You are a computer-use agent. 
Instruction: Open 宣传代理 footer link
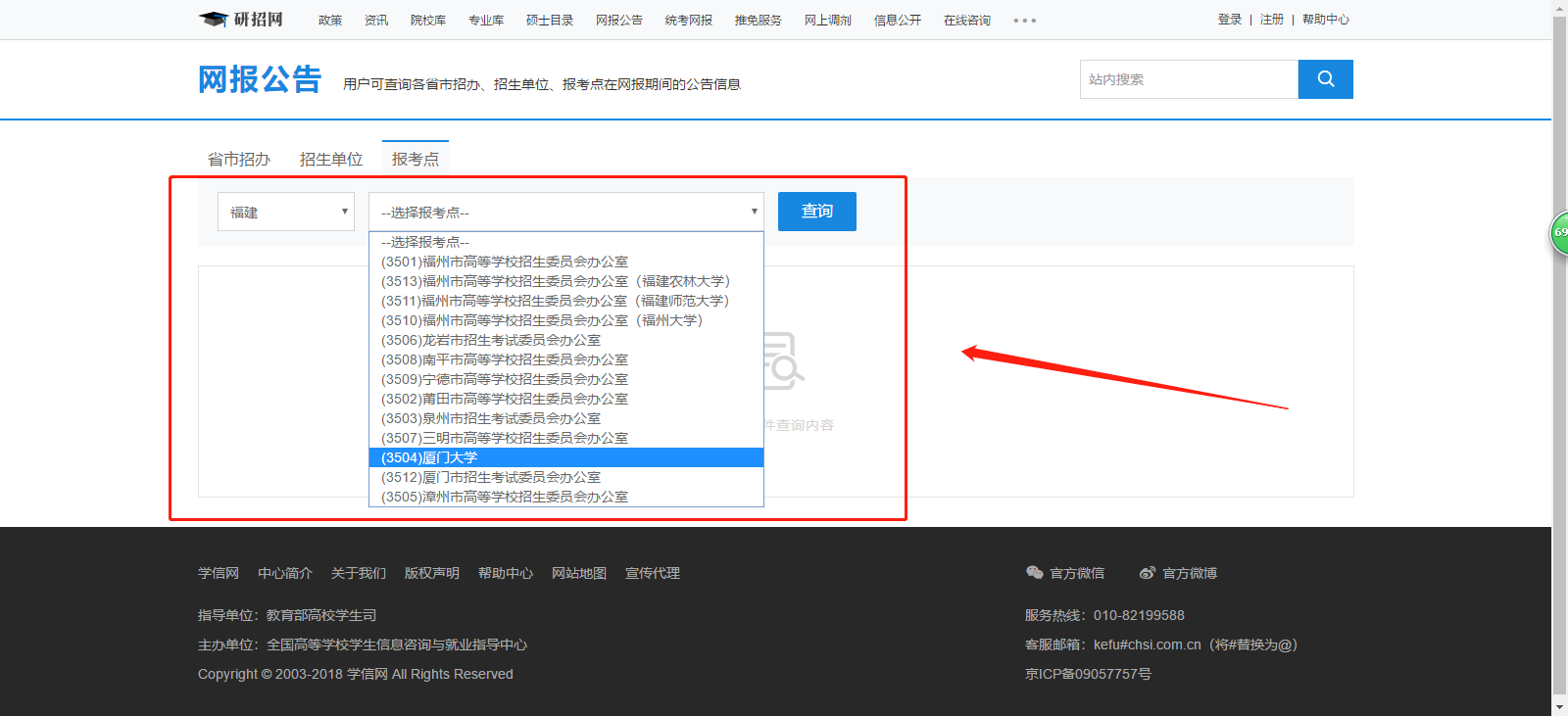click(653, 573)
